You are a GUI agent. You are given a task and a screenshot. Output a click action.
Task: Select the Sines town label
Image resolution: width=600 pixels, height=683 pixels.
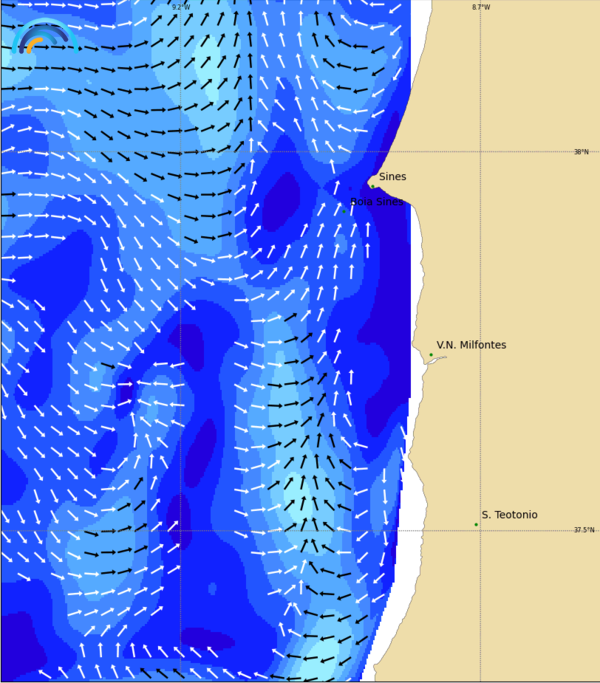(392, 177)
